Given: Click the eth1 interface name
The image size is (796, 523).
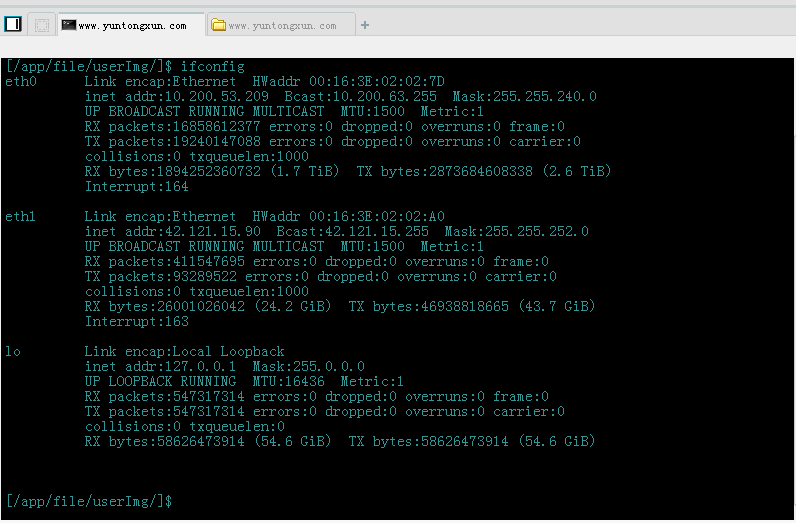Looking at the screenshot, I should [20, 216].
